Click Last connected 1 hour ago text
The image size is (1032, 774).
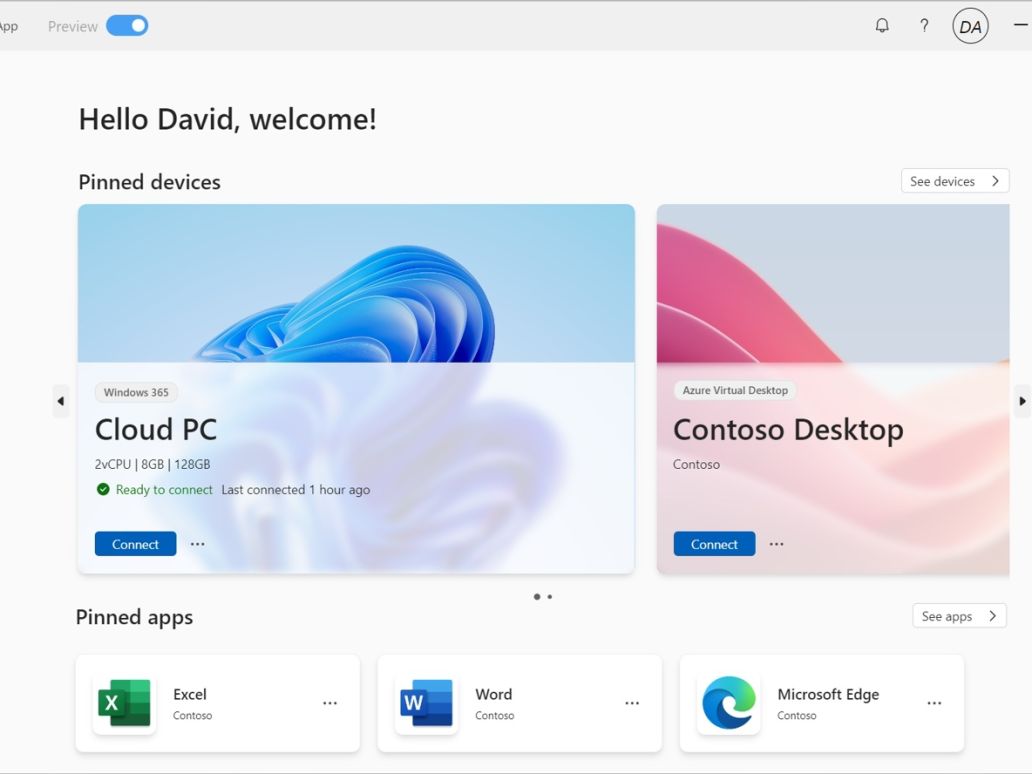(x=296, y=490)
